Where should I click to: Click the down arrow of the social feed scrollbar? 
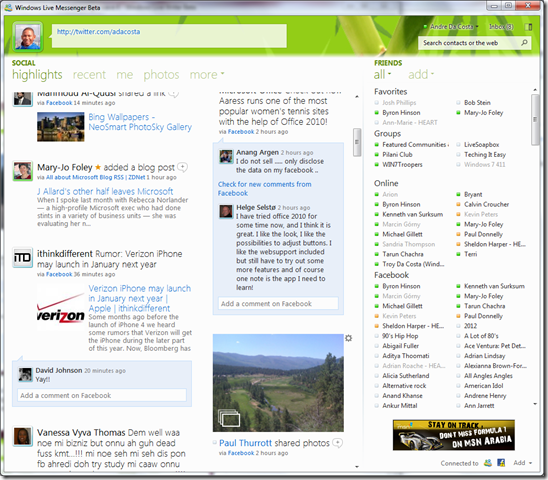pyautogui.click(x=356, y=466)
